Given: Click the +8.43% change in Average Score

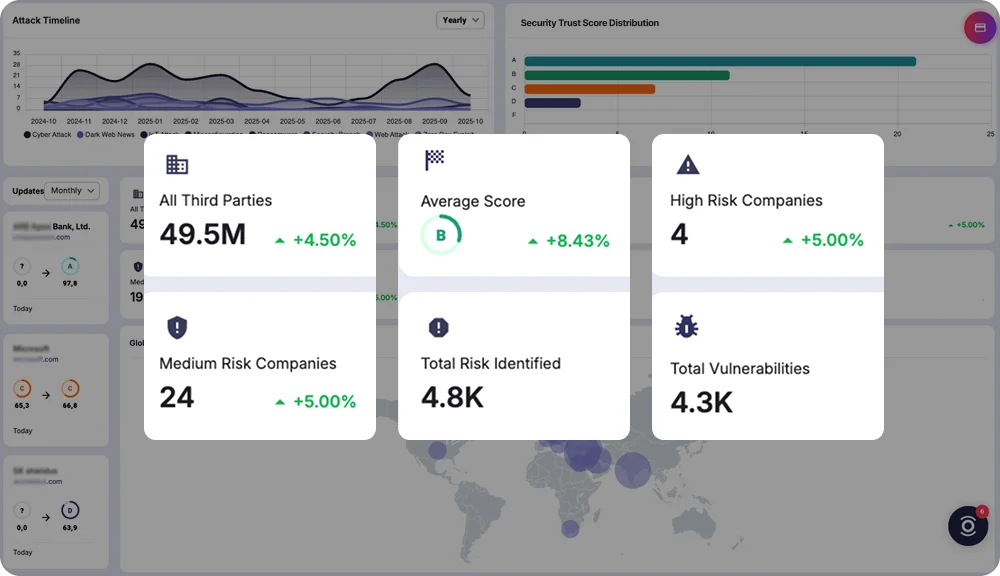Looking at the screenshot, I should [x=578, y=240].
